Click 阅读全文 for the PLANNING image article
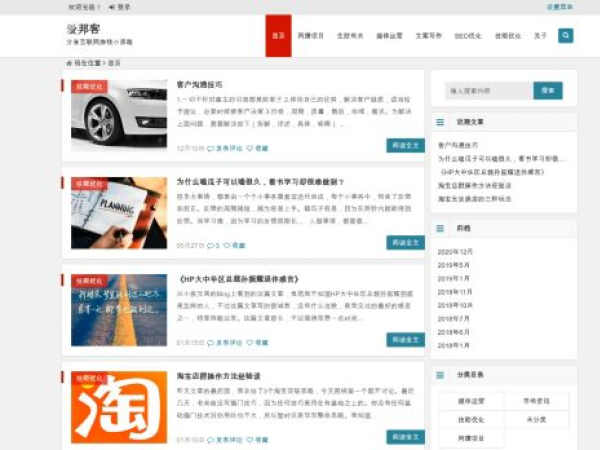 tap(405, 243)
